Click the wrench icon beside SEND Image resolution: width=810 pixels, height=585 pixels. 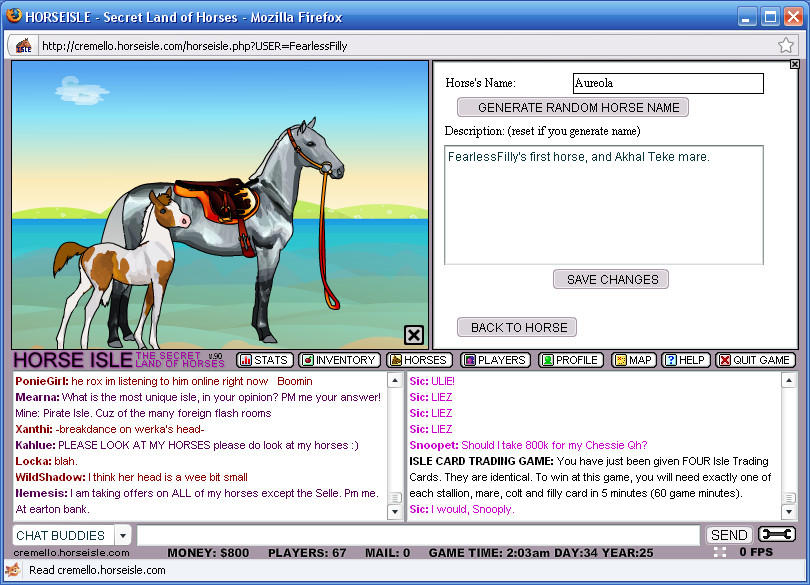(x=775, y=534)
